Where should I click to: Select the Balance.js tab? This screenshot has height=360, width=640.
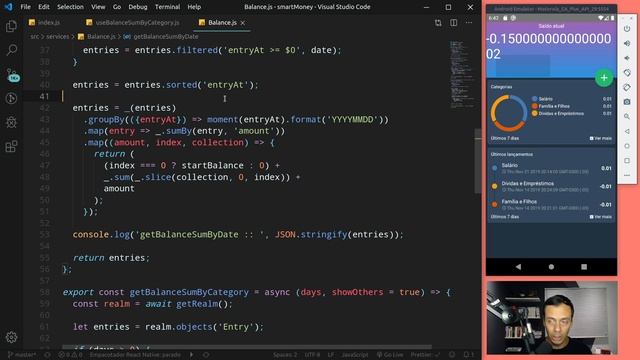222,23
